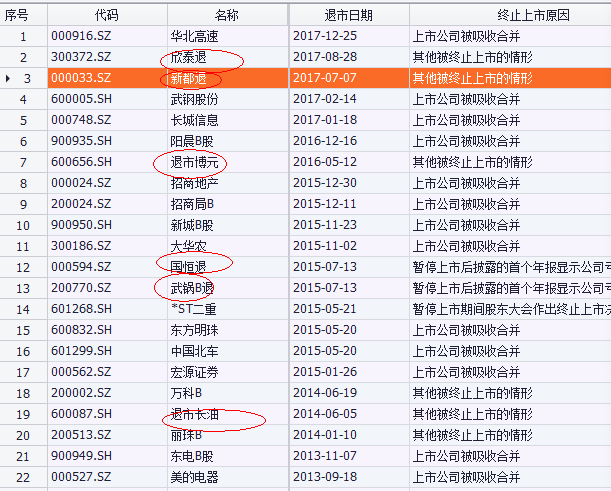
Task: Select the circled 退市长油 entry
Action: (x=198, y=414)
